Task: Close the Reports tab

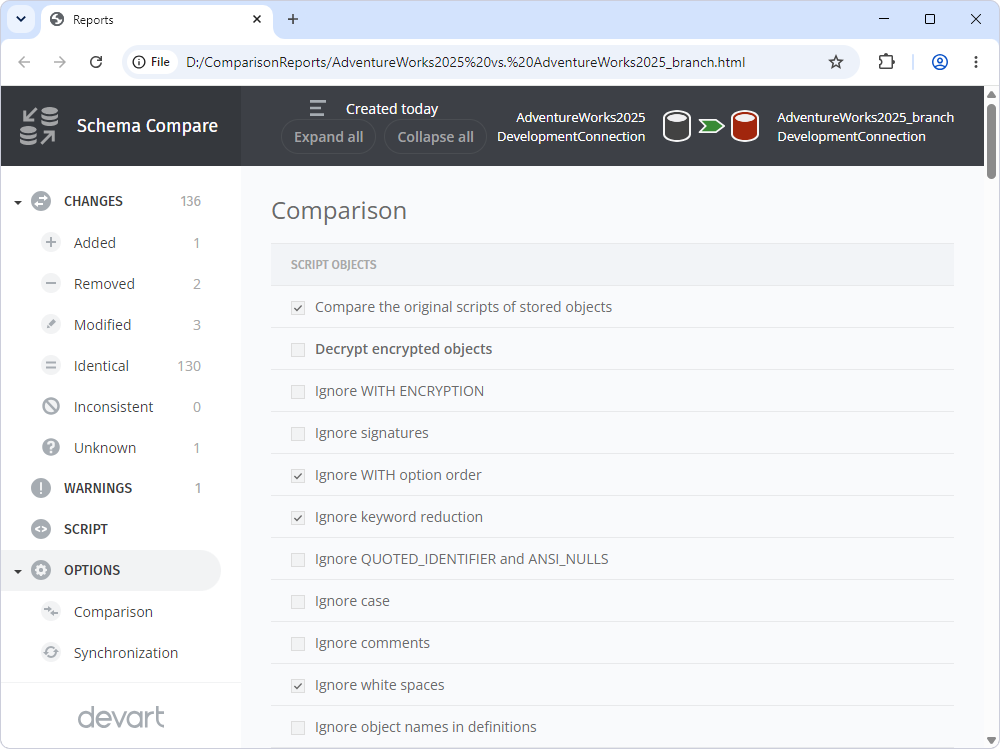Action: tap(257, 19)
